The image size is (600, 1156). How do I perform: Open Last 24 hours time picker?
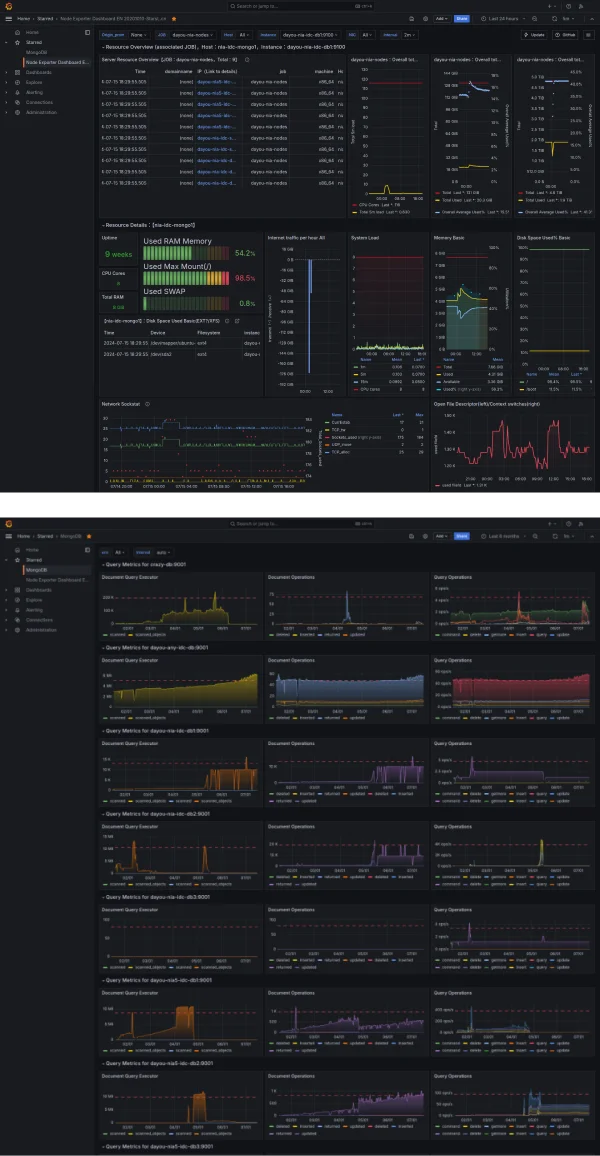[501, 18]
